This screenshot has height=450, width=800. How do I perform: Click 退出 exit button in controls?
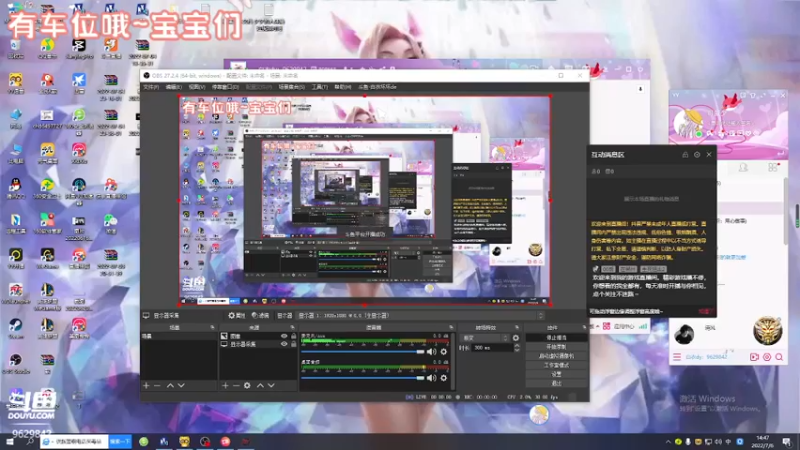556,384
